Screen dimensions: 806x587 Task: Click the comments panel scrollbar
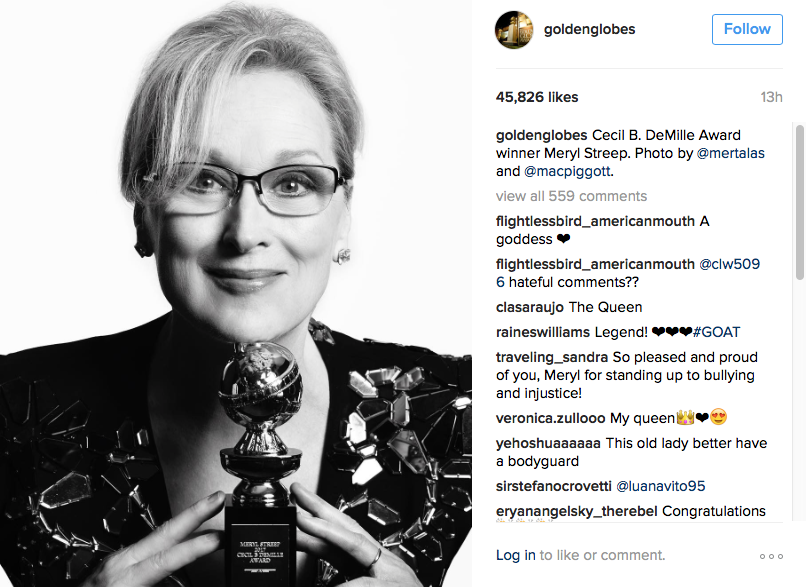800,202
